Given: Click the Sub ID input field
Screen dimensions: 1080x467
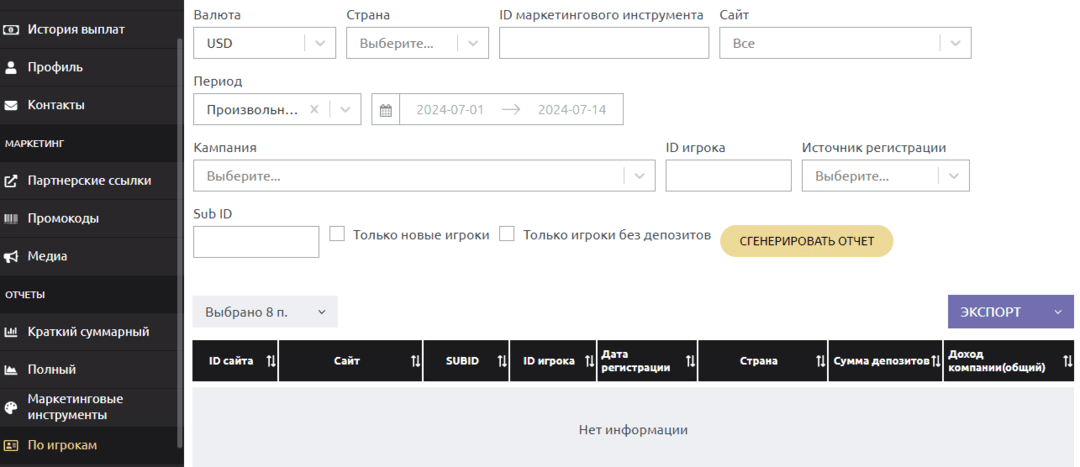Looking at the screenshot, I should [x=256, y=242].
